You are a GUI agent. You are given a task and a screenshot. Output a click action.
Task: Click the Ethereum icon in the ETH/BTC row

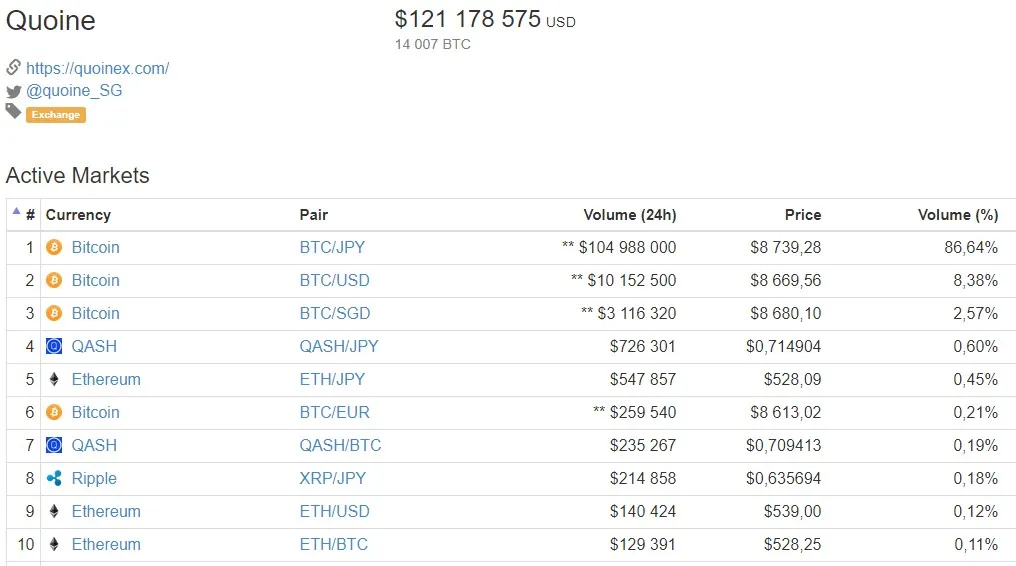pyautogui.click(x=54, y=545)
